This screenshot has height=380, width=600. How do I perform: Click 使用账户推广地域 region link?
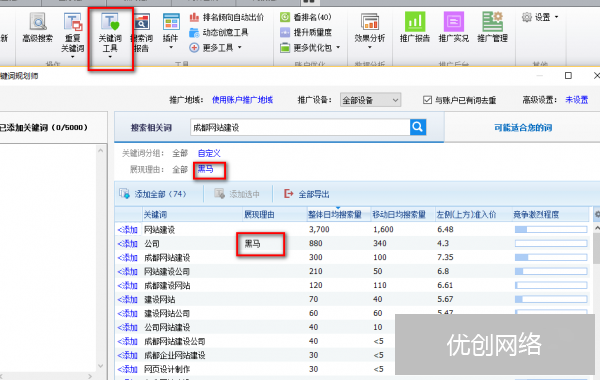tap(243, 100)
